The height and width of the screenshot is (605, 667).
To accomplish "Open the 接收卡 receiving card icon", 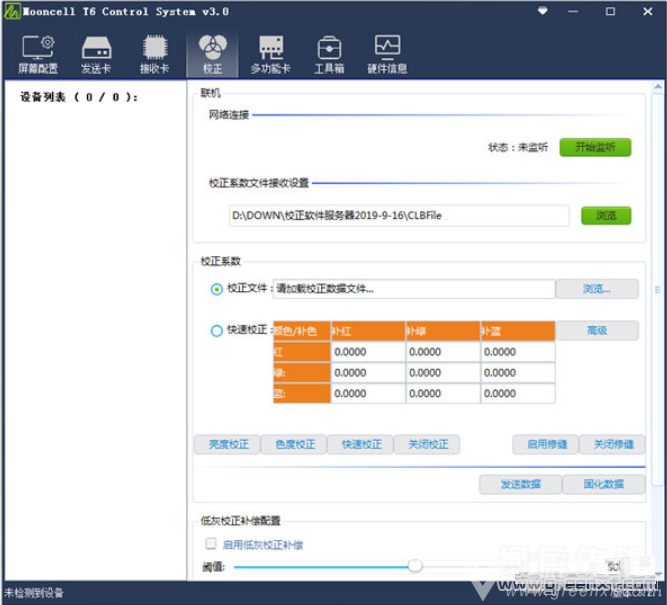I will tap(154, 54).
